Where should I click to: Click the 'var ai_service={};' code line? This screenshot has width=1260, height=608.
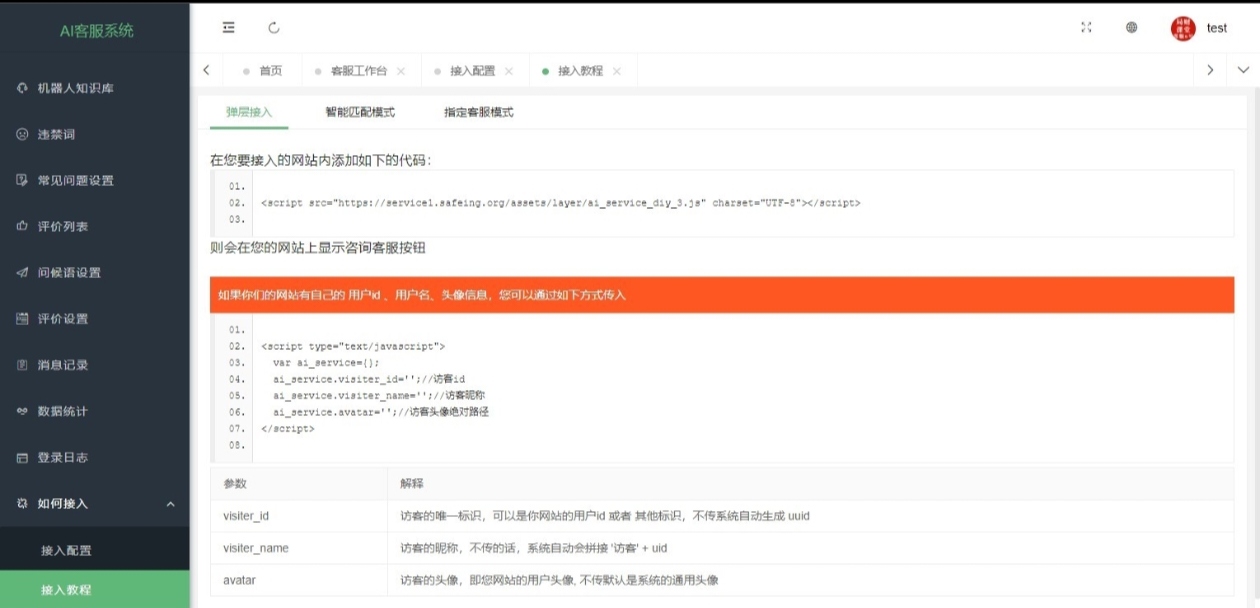[x=326, y=363]
